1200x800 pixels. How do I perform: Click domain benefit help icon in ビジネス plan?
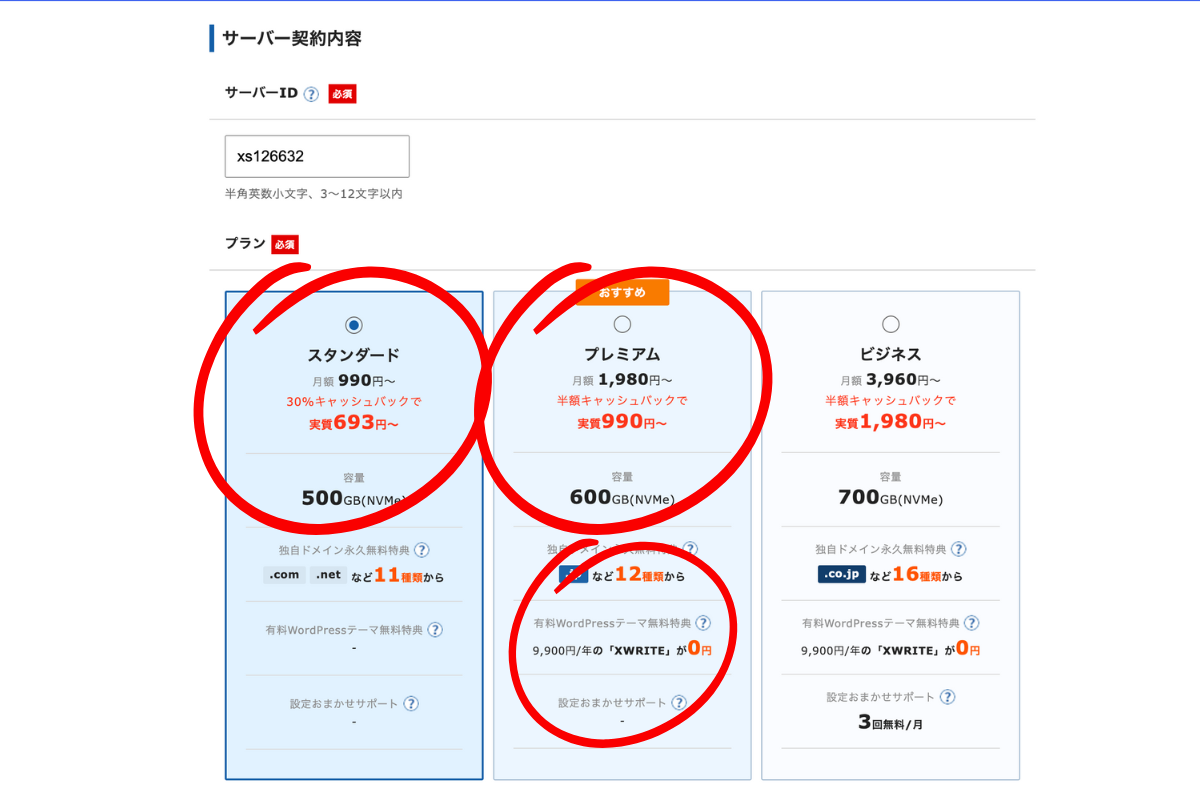(959, 549)
